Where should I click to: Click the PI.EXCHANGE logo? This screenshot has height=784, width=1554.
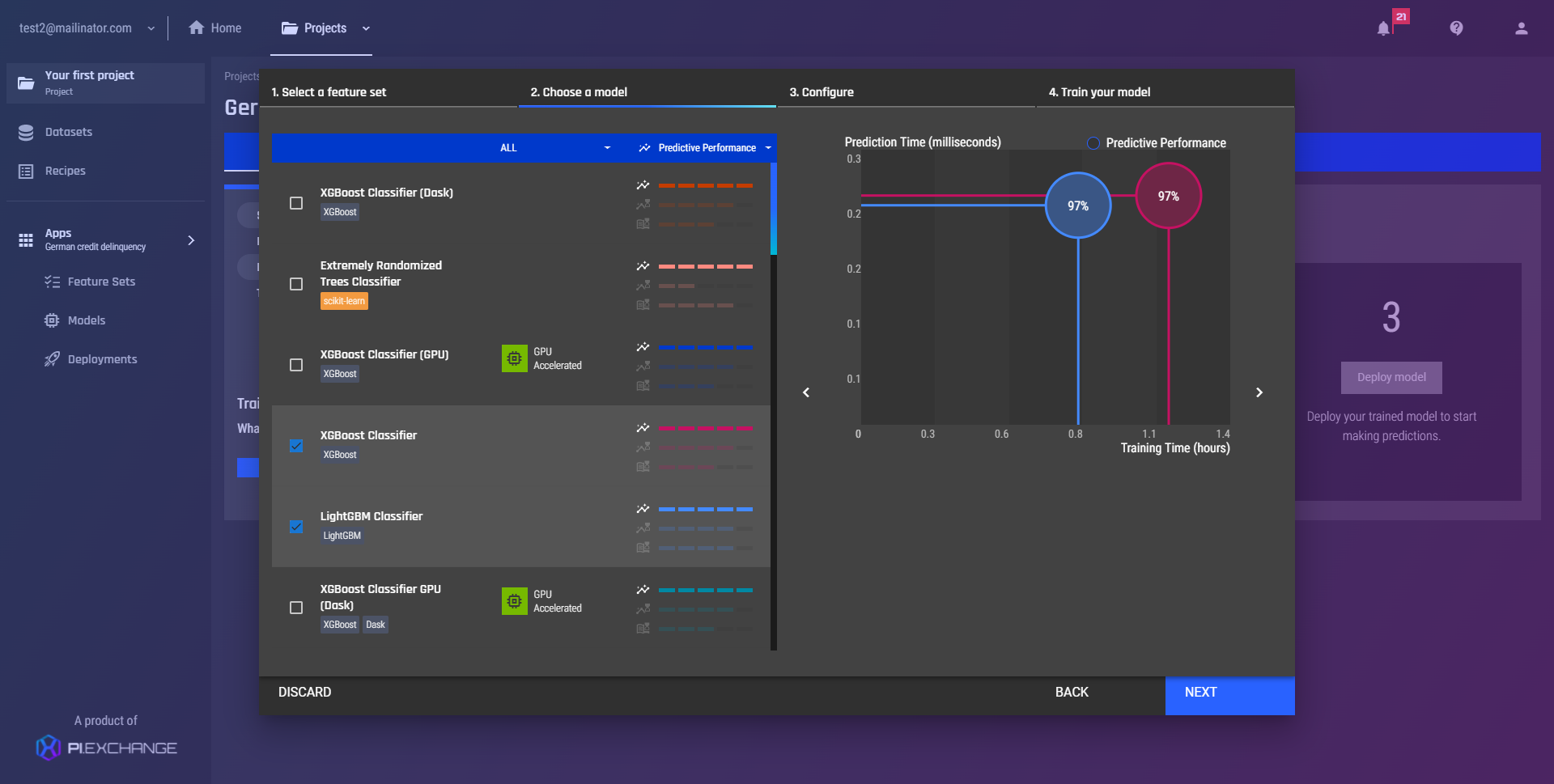click(x=106, y=748)
